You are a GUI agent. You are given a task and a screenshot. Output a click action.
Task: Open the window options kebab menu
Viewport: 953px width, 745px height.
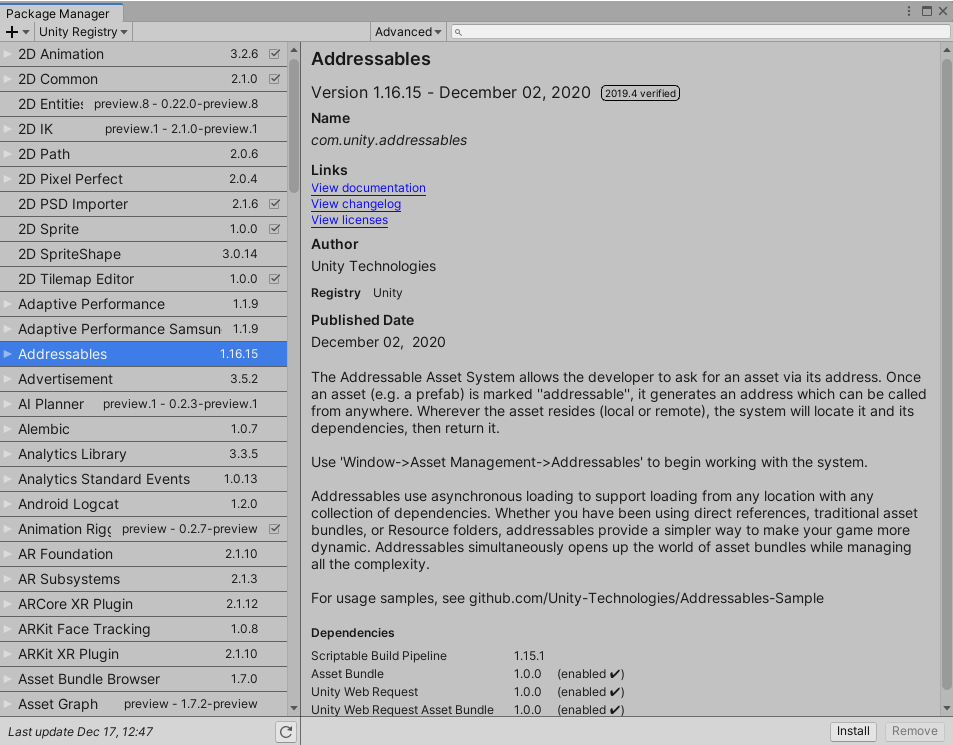coord(909,11)
